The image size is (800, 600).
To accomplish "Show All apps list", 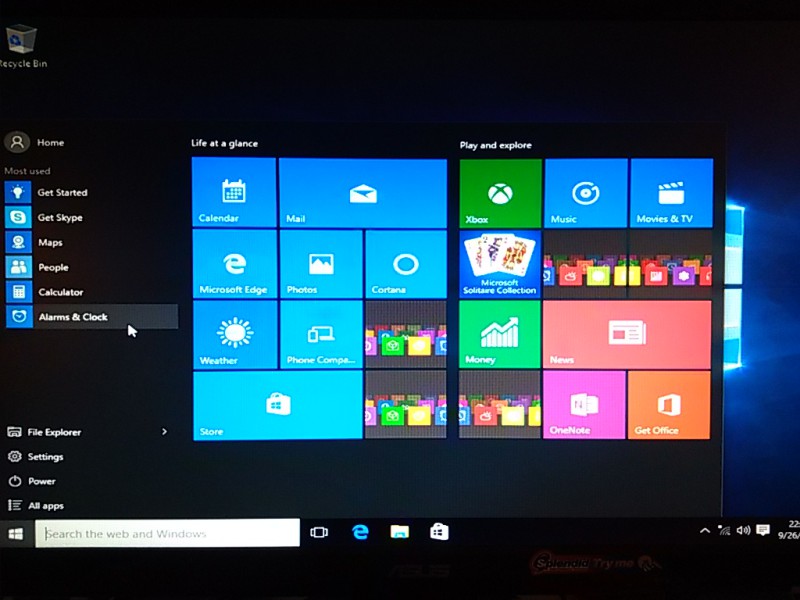I will coord(36,506).
